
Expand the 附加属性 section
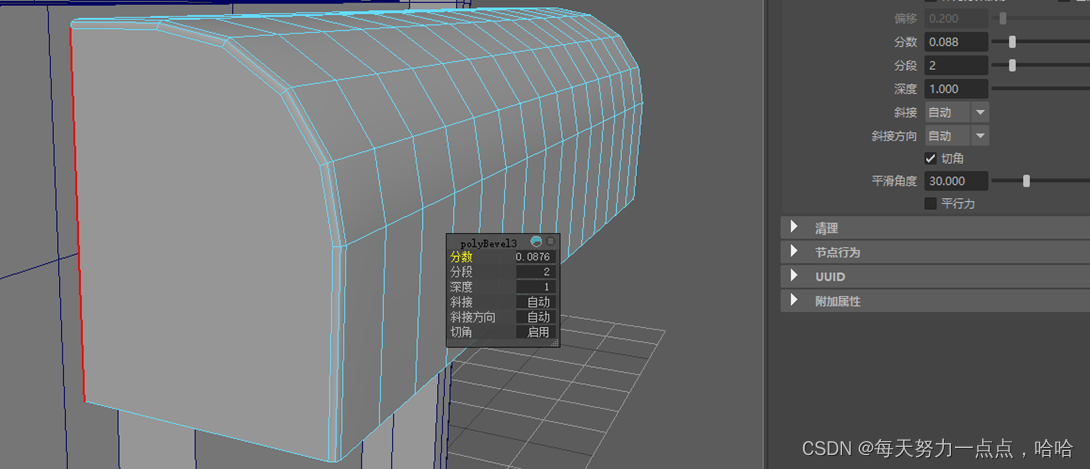(935, 302)
